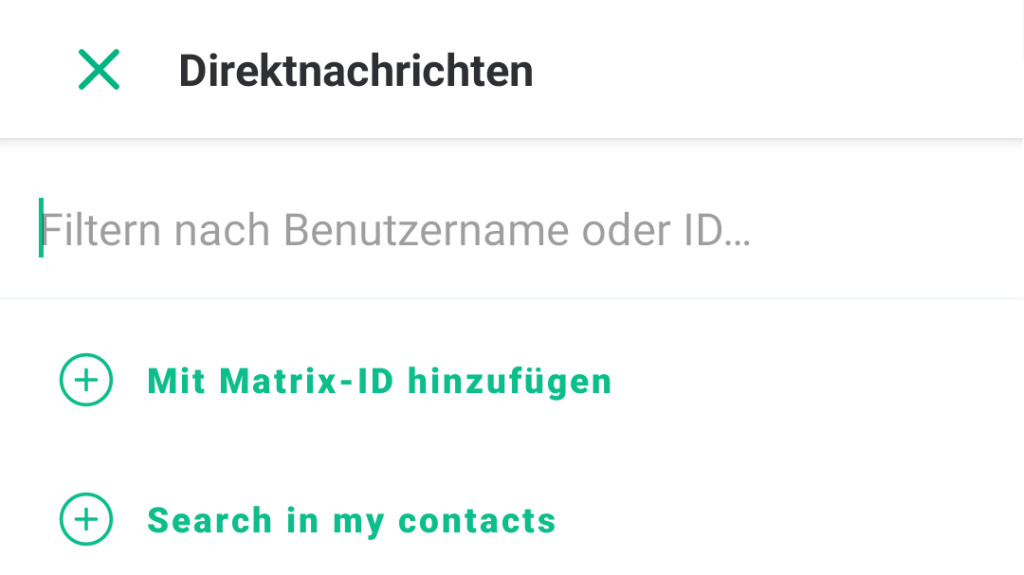Open Search in my contacts
Screen dimensions: 1024x575
pos(351,521)
